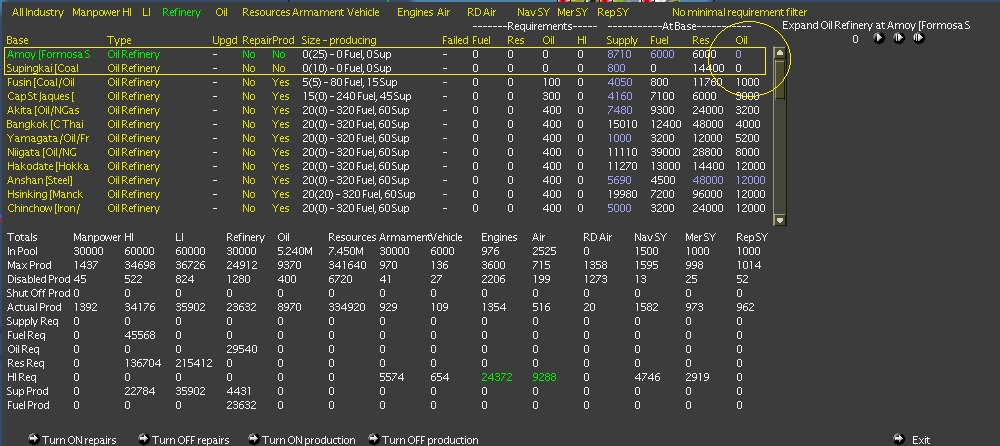Image resolution: width=1000 pixels, height=446 pixels.
Task: Click green HI Req value 9288
Action: 545,378
